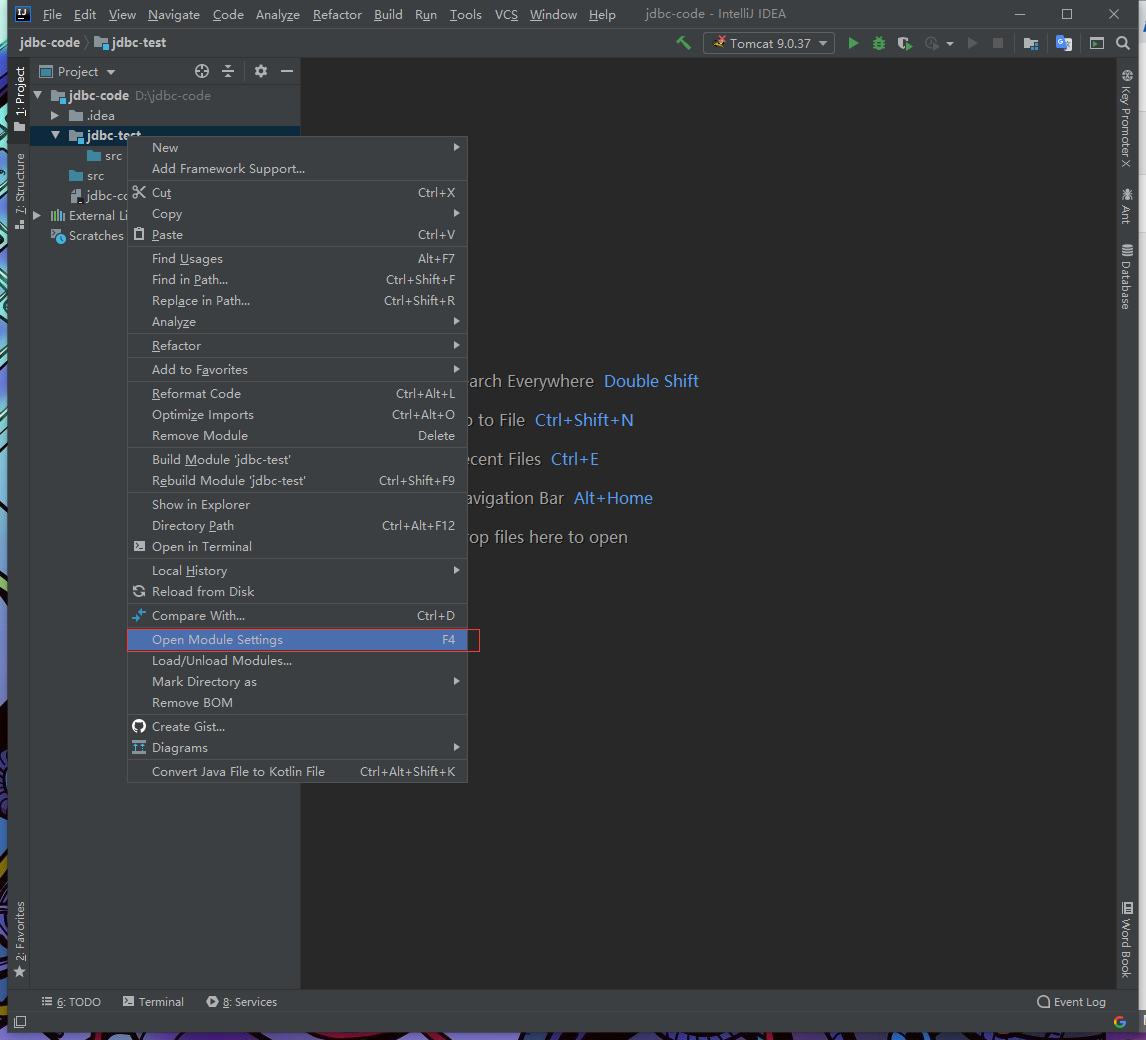The height and width of the screenshot is (1040, 1146).
Task: Open the Project side tab
Action: point(20,99)
